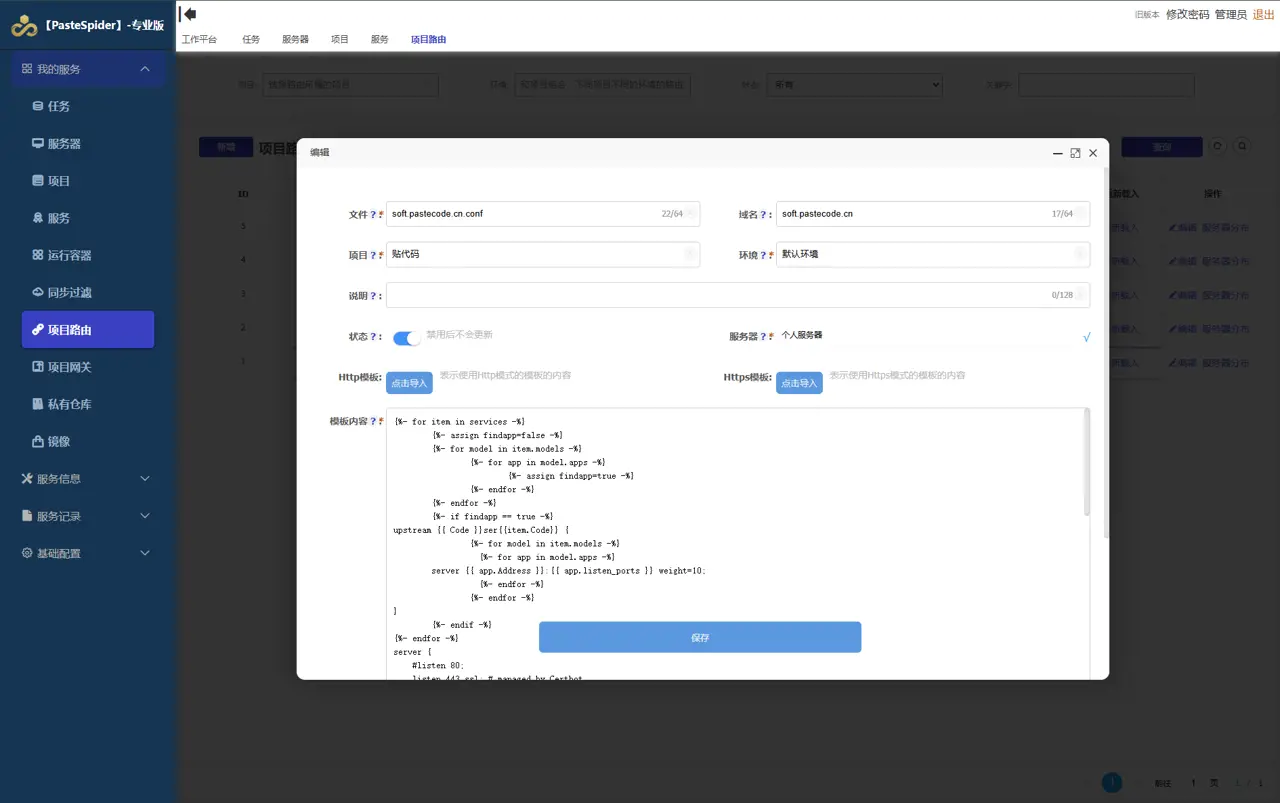This screenshot has width=1280, height=803.
Task: Click help icon next to 服务器 label
Action: [765, 337]
